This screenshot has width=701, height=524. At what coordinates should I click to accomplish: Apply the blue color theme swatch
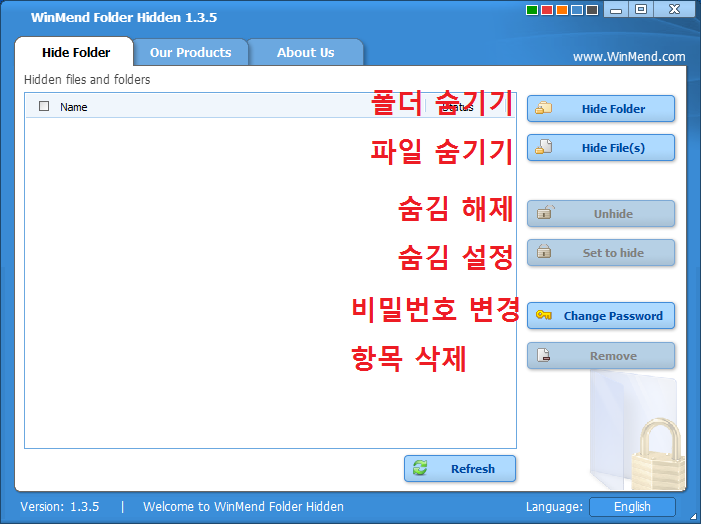577,10
